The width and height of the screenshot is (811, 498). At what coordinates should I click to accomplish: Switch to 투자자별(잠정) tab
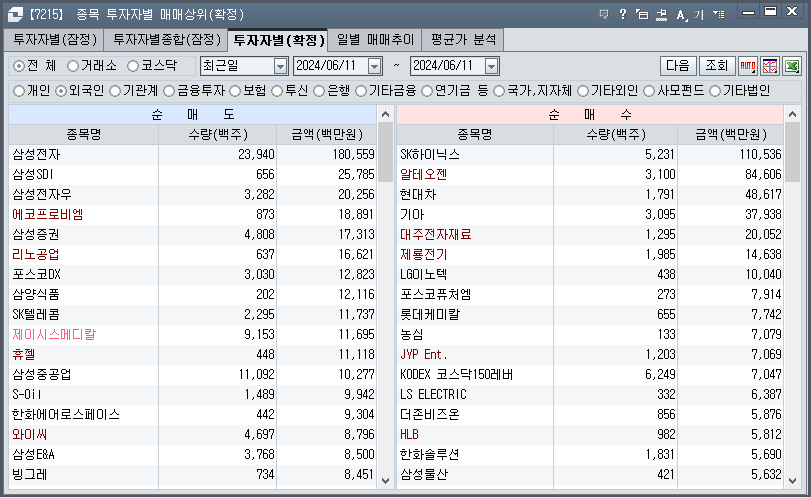coord(55,39)
